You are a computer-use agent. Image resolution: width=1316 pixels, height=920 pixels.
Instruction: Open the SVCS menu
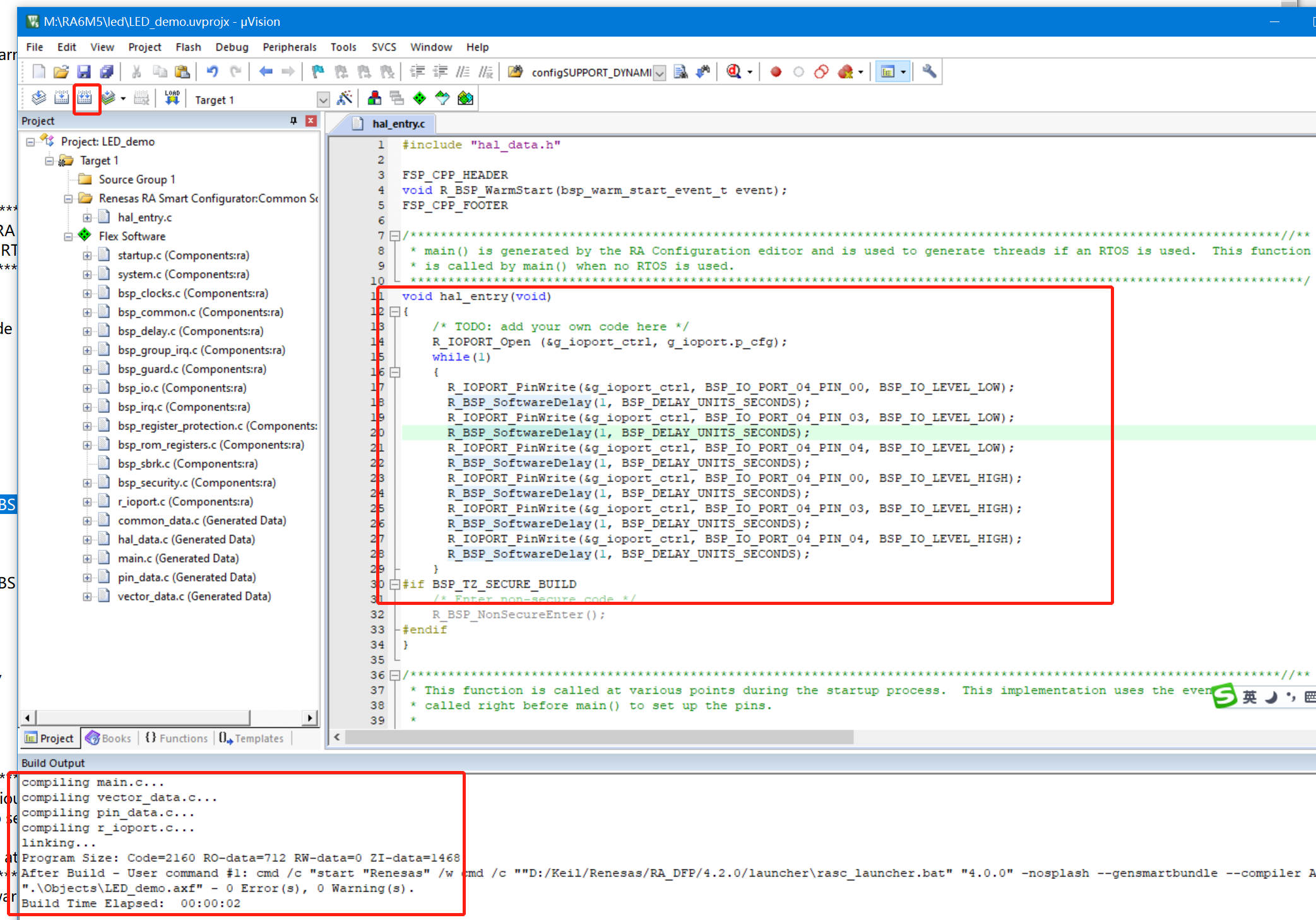[x=384, y=47]
